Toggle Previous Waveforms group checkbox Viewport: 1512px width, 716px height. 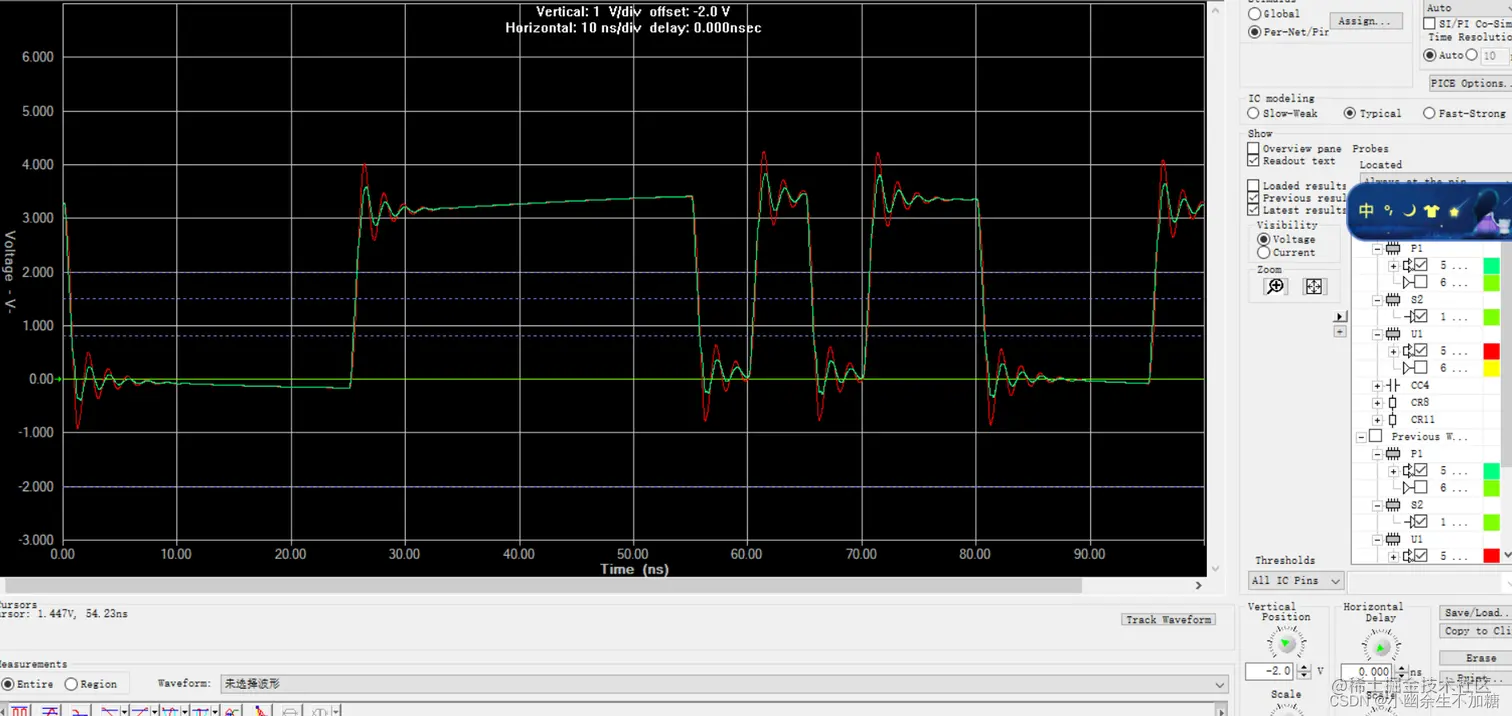tap(1375, 437)
